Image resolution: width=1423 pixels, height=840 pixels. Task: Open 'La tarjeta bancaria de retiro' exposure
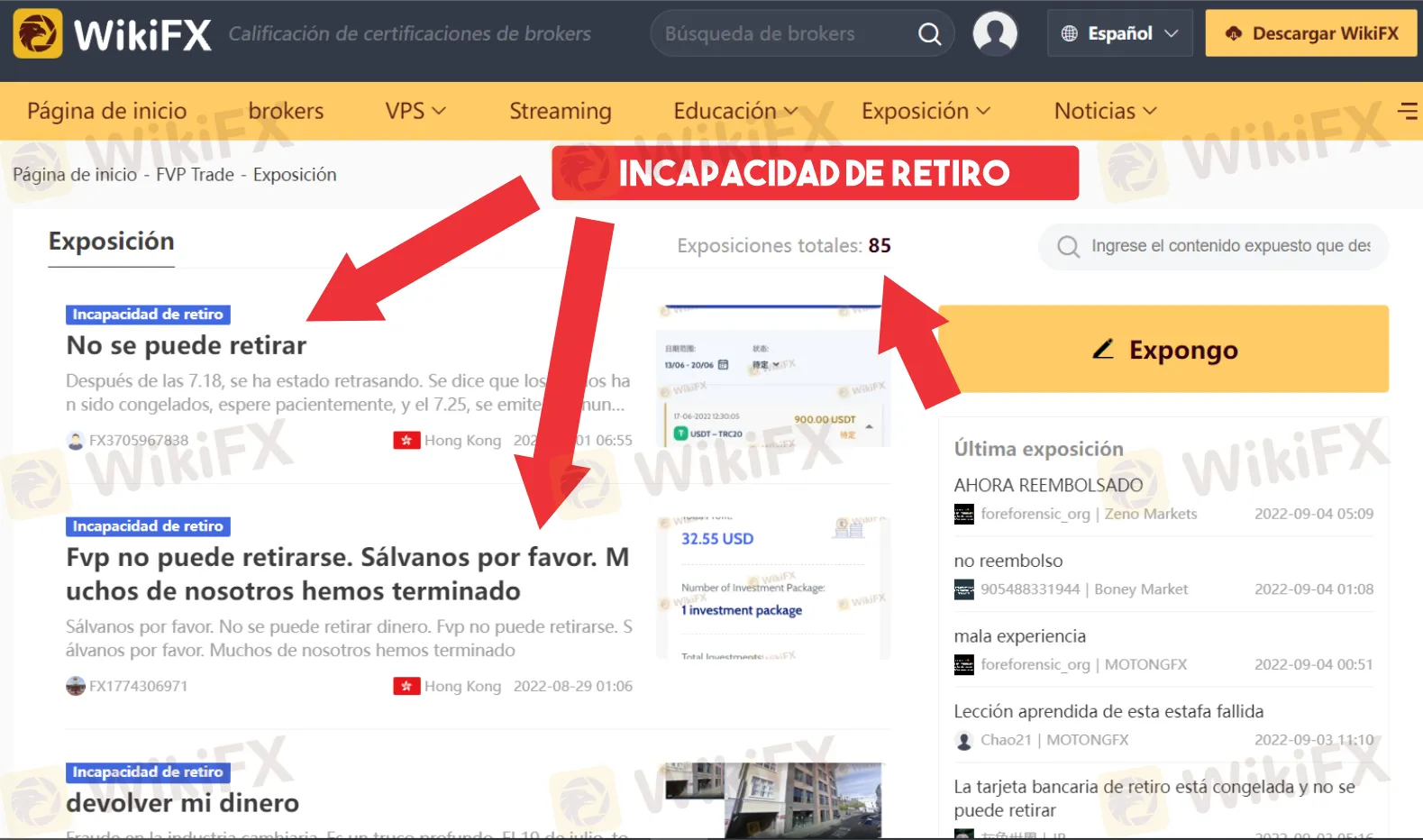1154,799
